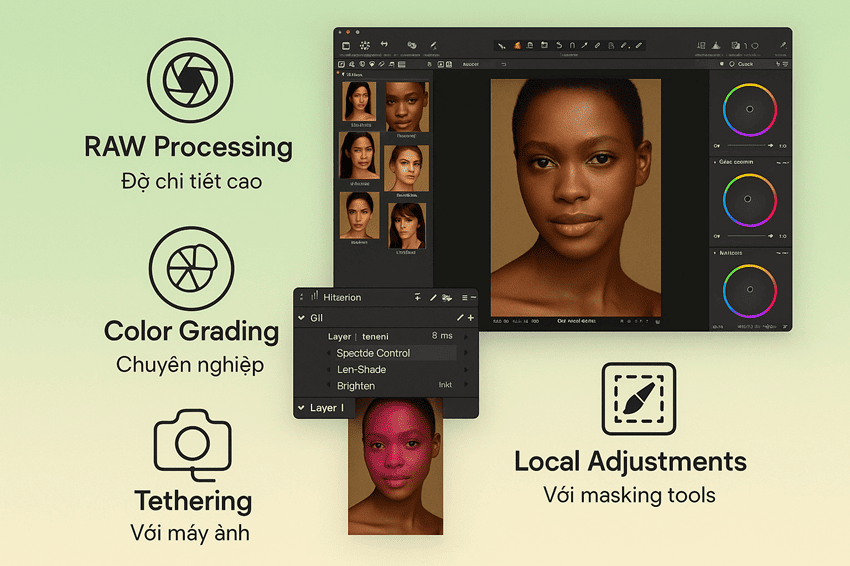Expand the right arrow on the Spectde Control row
This screenshot has height=566, width=850.
coord(466,353)
